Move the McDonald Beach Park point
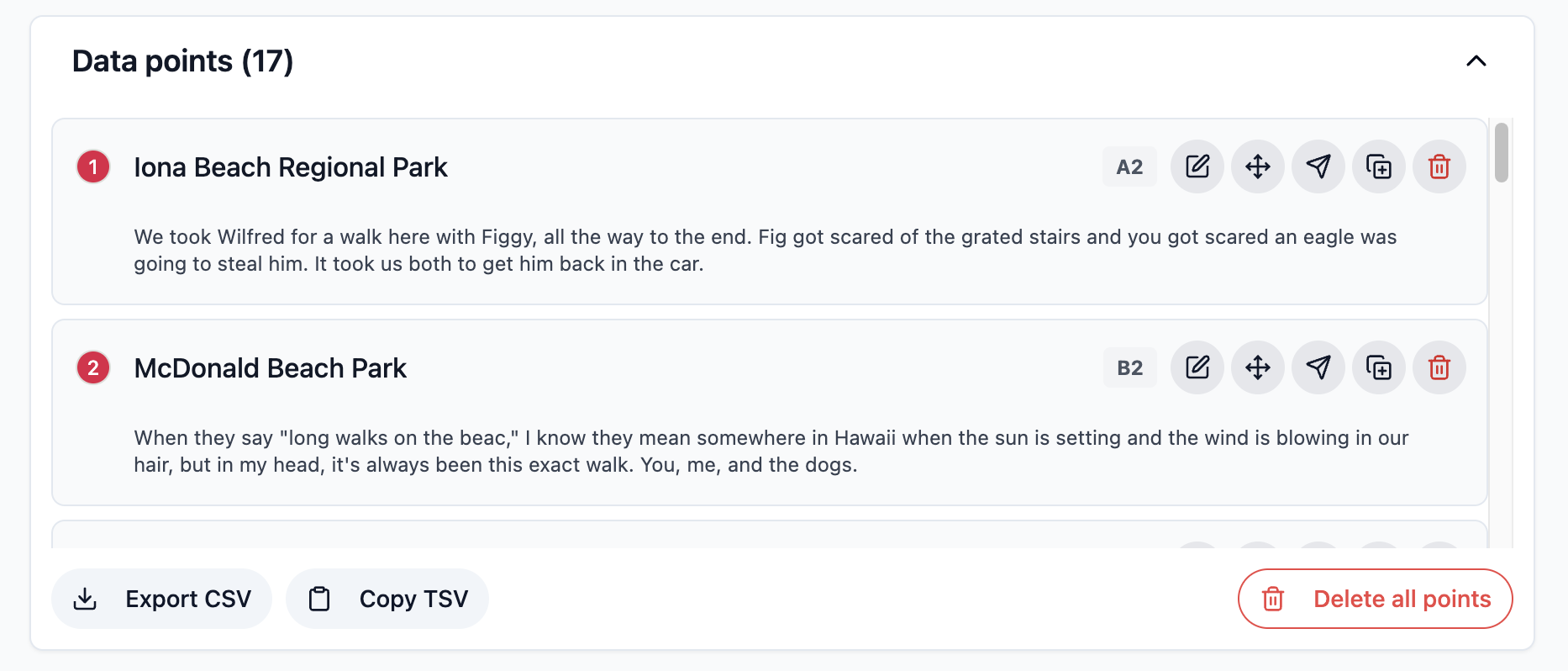The image size is (1568, 671). [1258, 367]
